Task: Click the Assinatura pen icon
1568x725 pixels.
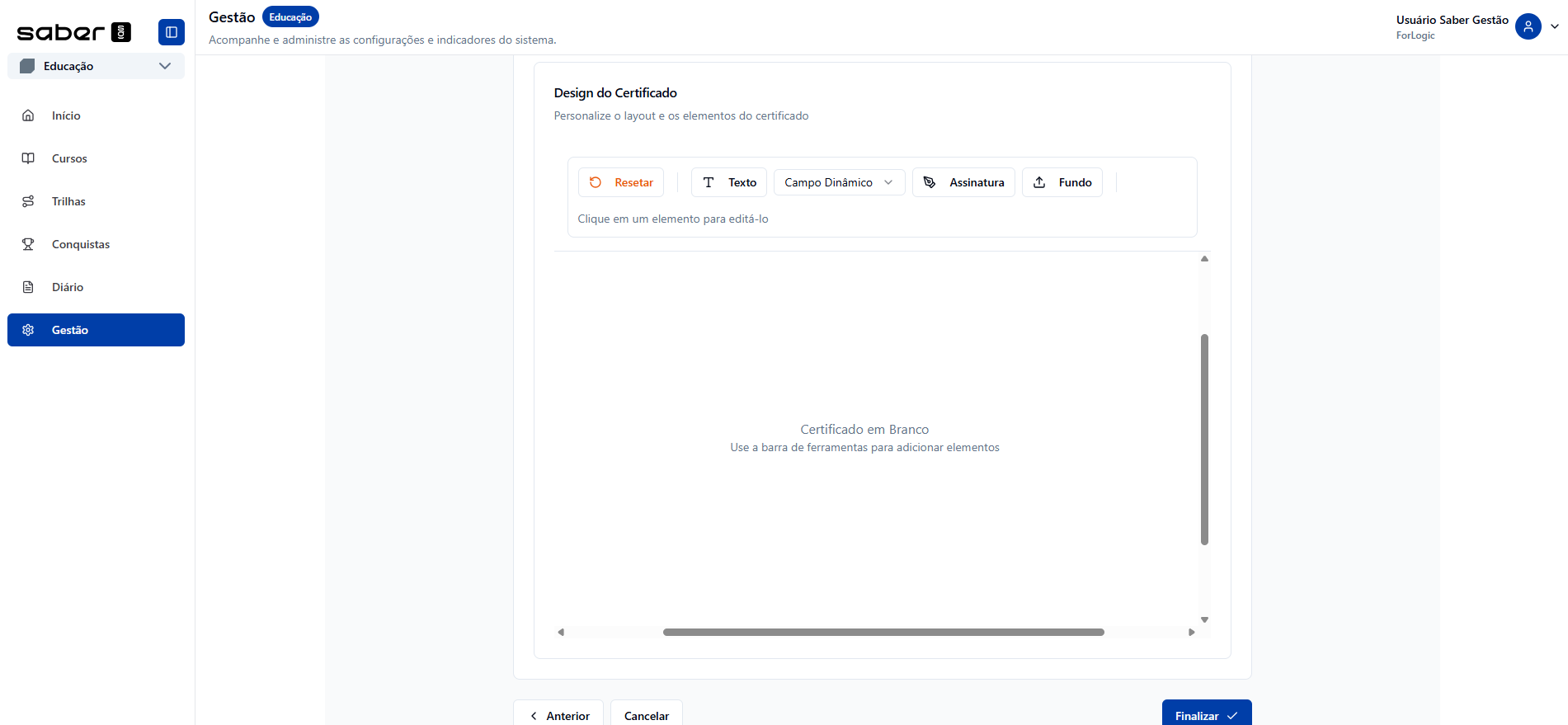Action: pos(930,182)
